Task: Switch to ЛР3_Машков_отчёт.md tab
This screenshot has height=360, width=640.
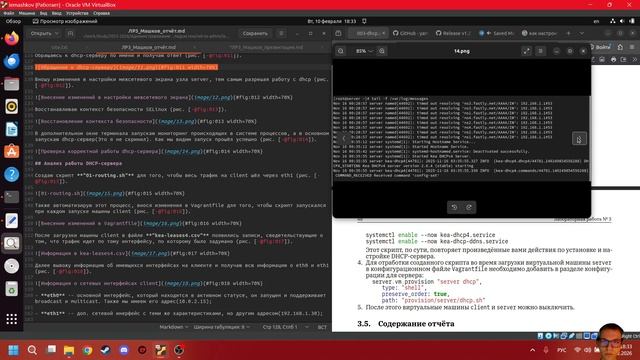Action: [149, 47]
